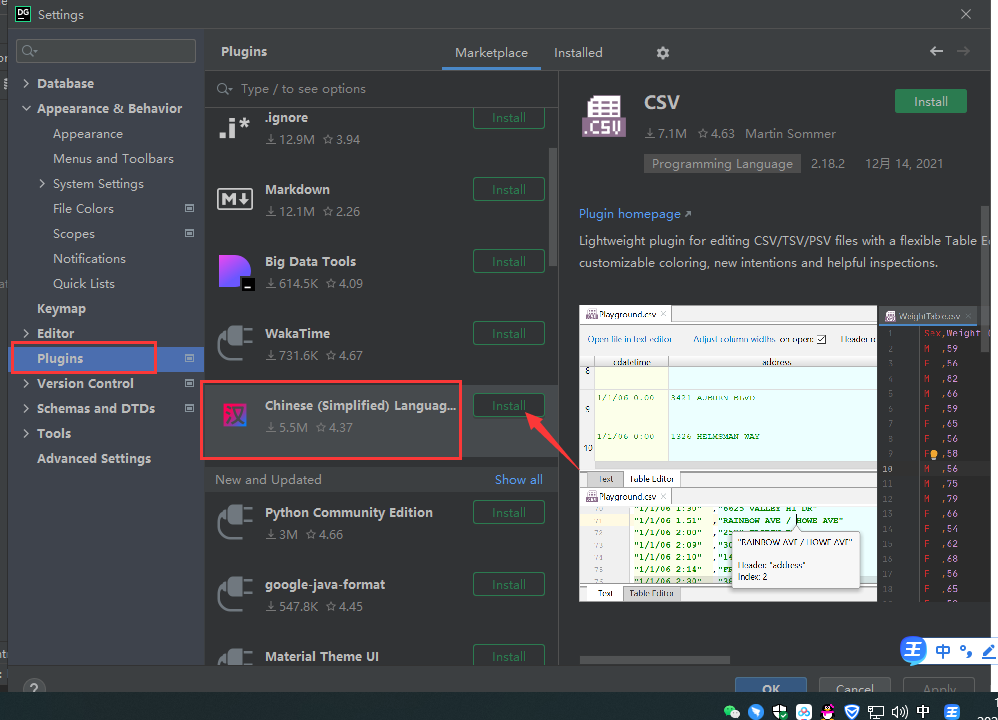998x720 pixels.
Task: Click the WakaTime plugin icon
Action: (x=235, y=344)
